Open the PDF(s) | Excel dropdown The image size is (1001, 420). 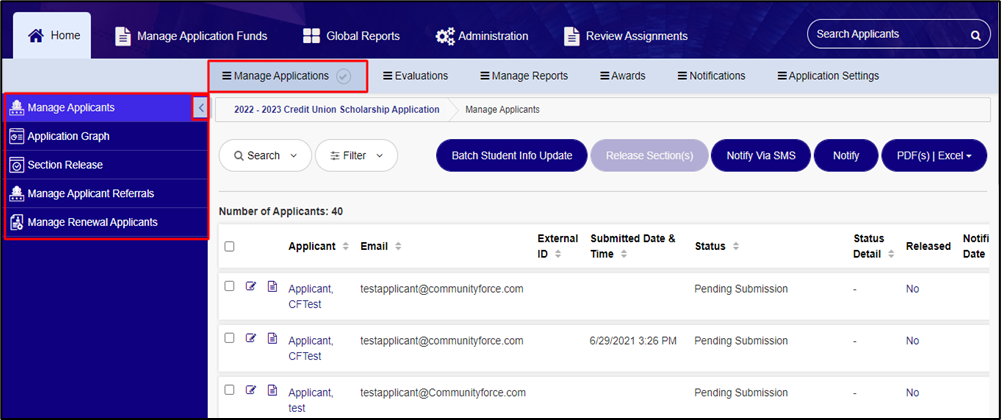(x=934, y=156)
